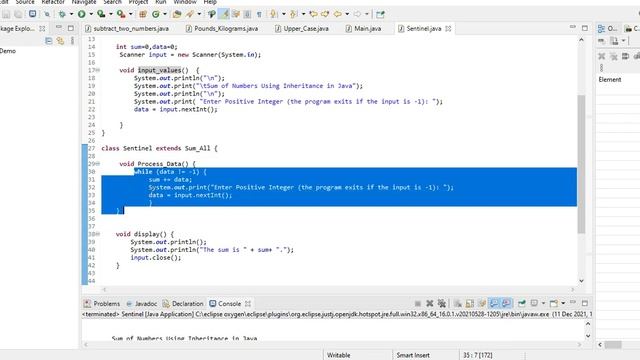Screen dimensions: 640x360
Task: Open the Javadoc view tab
Action: tap(141, 304)
